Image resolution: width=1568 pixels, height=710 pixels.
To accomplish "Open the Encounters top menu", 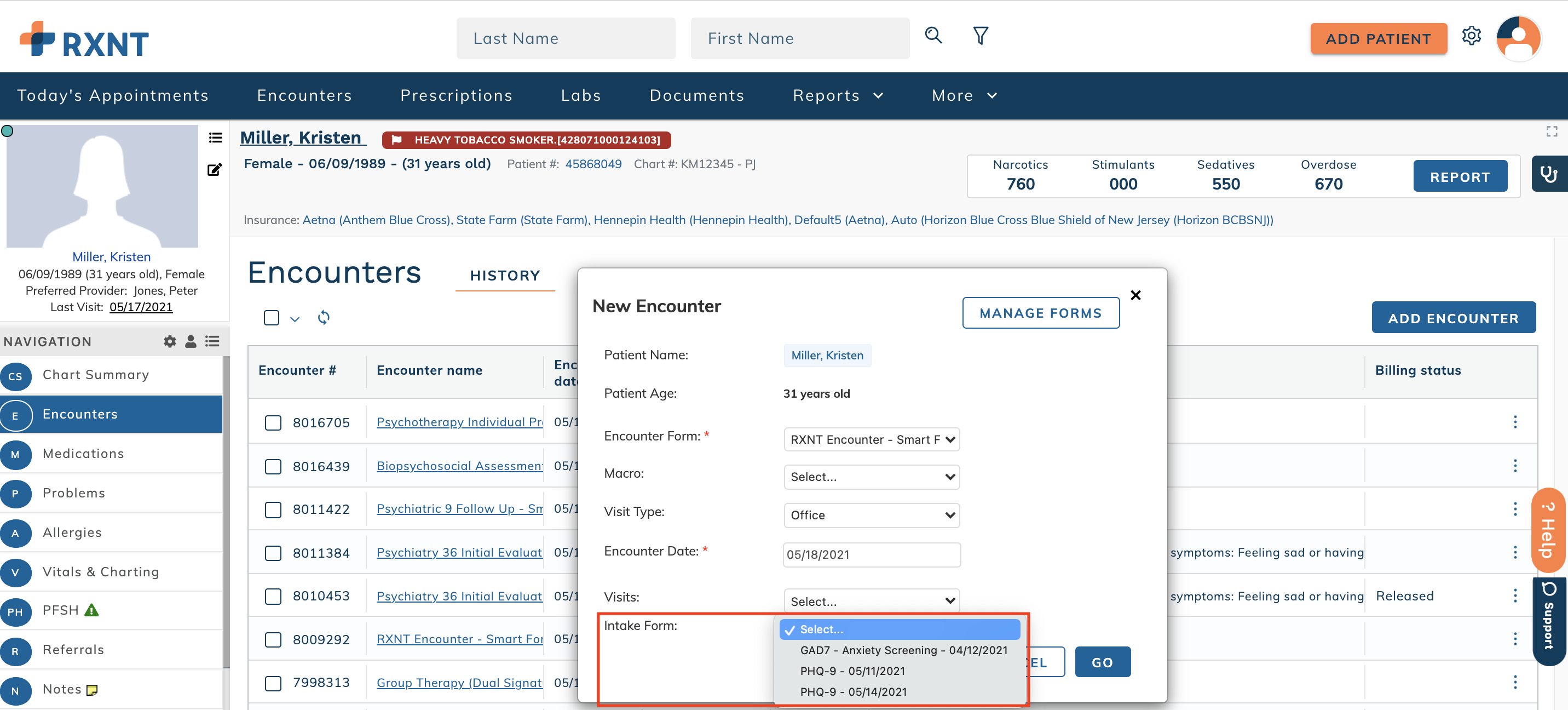I will [304, 96].
